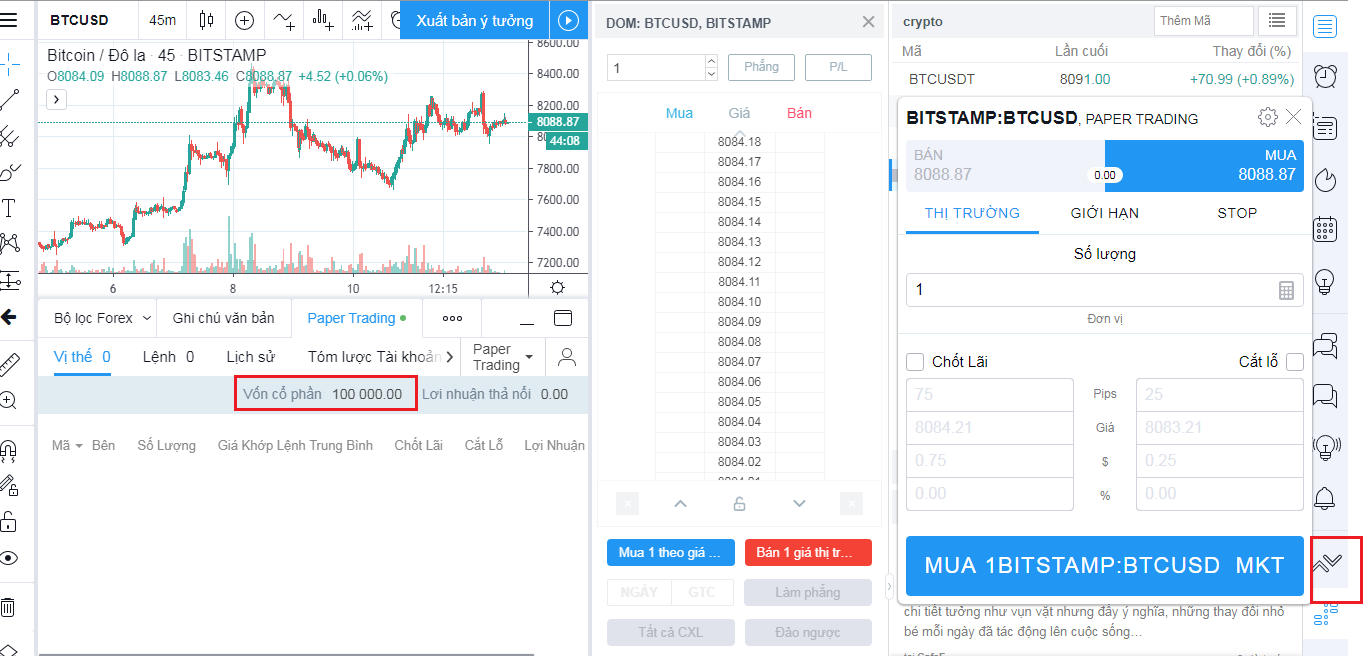Switch to the GIỚI HẠN order tab
1364x656 pixels.
click(x=1105, y=213)
